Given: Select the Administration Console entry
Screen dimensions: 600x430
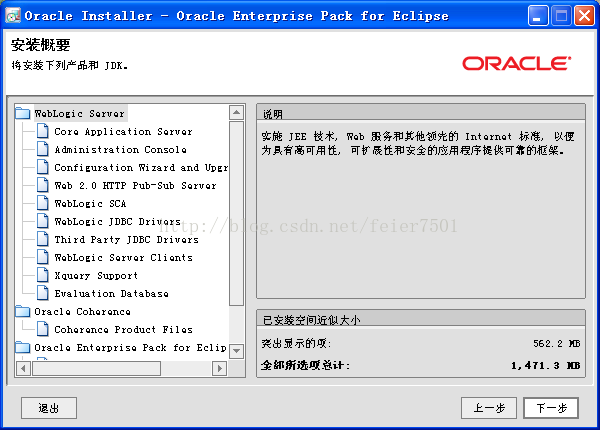Looking at the screenshot, I should pyautogui.click(x=121, y=150).
